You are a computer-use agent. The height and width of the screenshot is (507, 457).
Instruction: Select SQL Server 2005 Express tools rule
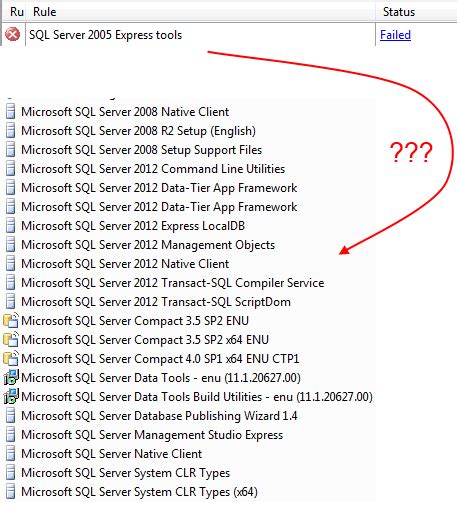105,35
